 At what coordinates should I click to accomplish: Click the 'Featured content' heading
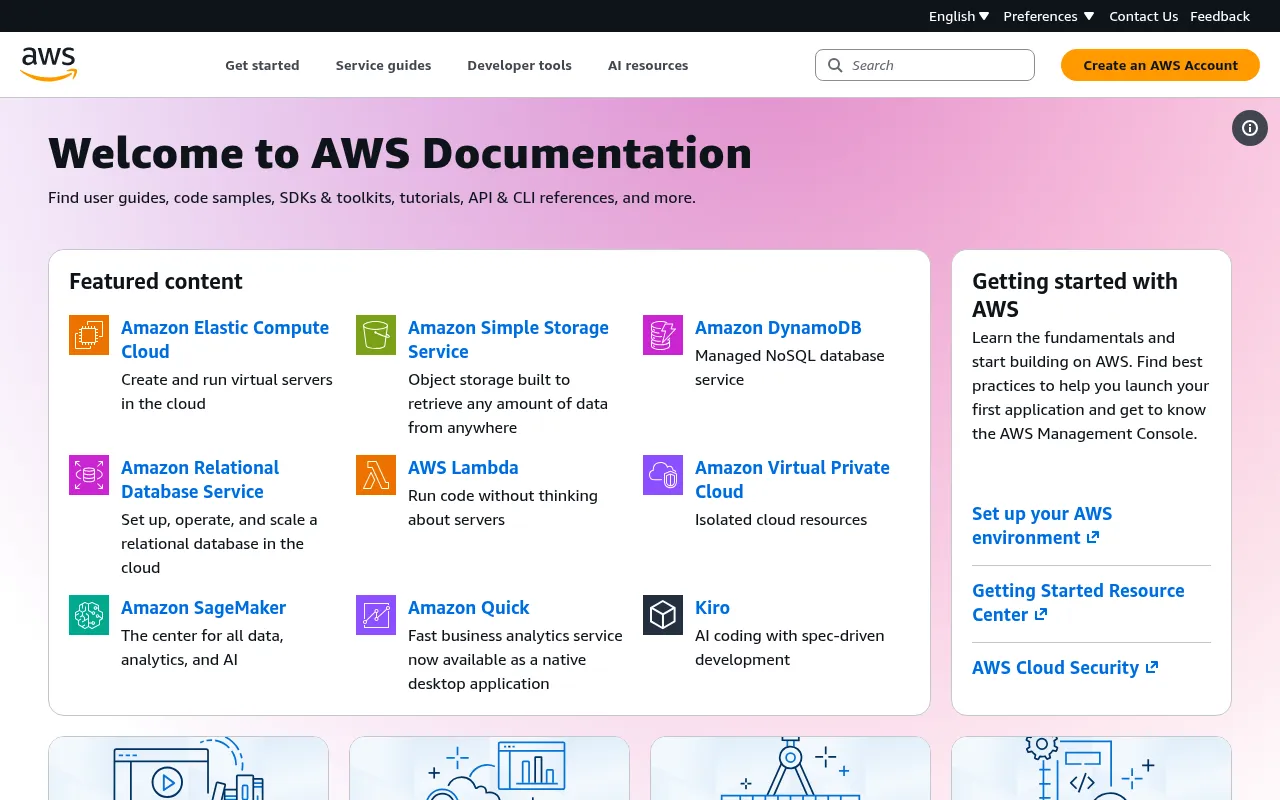coord(156,281)
